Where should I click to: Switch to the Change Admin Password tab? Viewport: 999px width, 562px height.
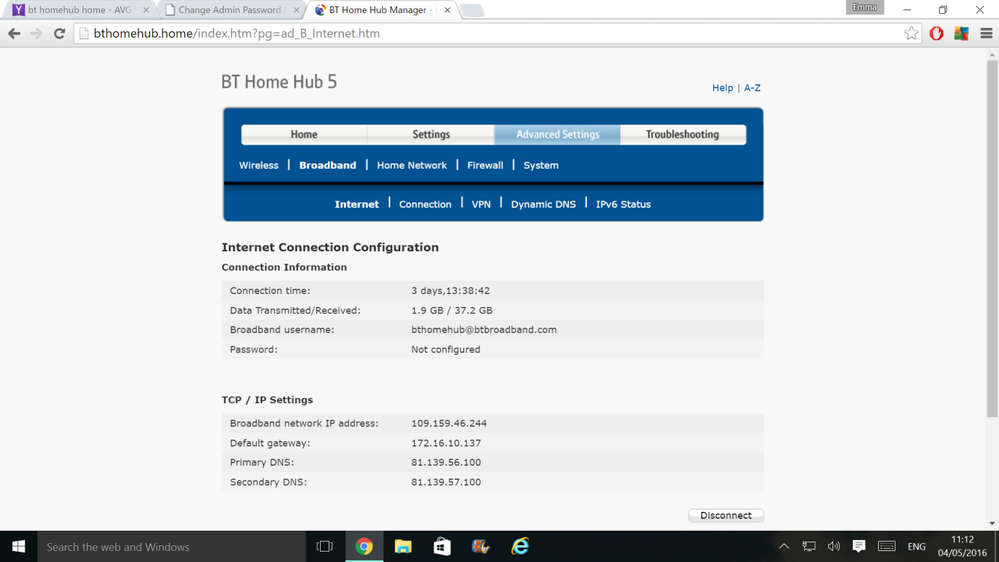(x=229, y=10)
